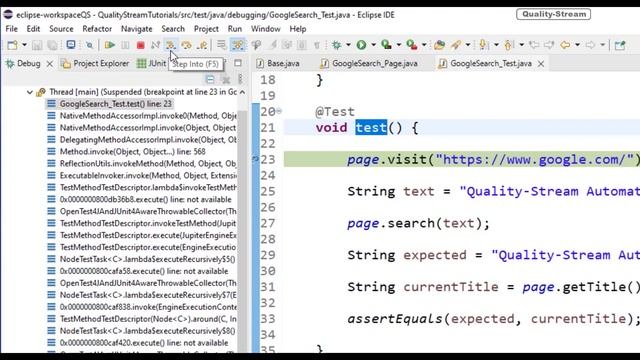The width and height of the screenshot is (640, 360).
Task: Open the Window menu
Action: coord(266,29)
